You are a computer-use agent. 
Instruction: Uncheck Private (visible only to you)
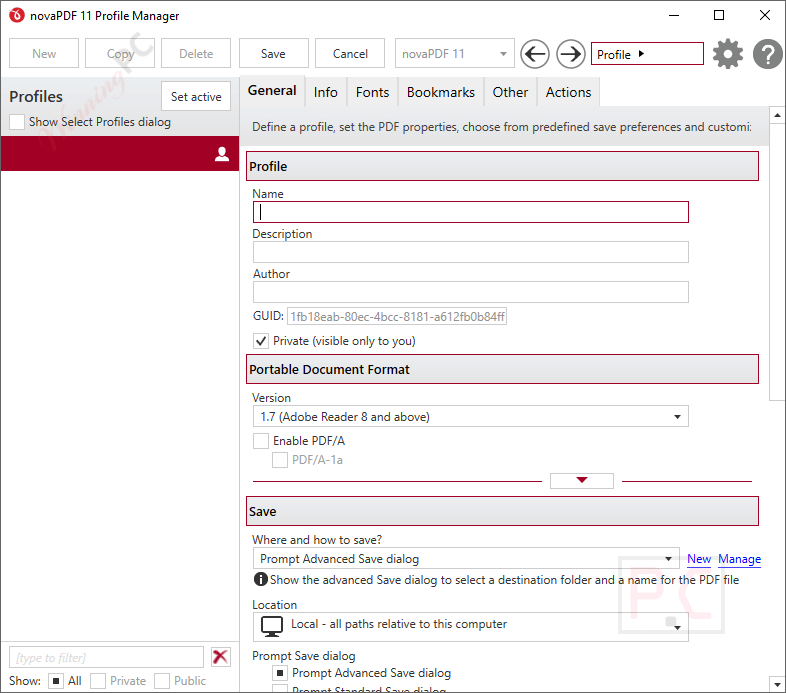click(261, 341)
